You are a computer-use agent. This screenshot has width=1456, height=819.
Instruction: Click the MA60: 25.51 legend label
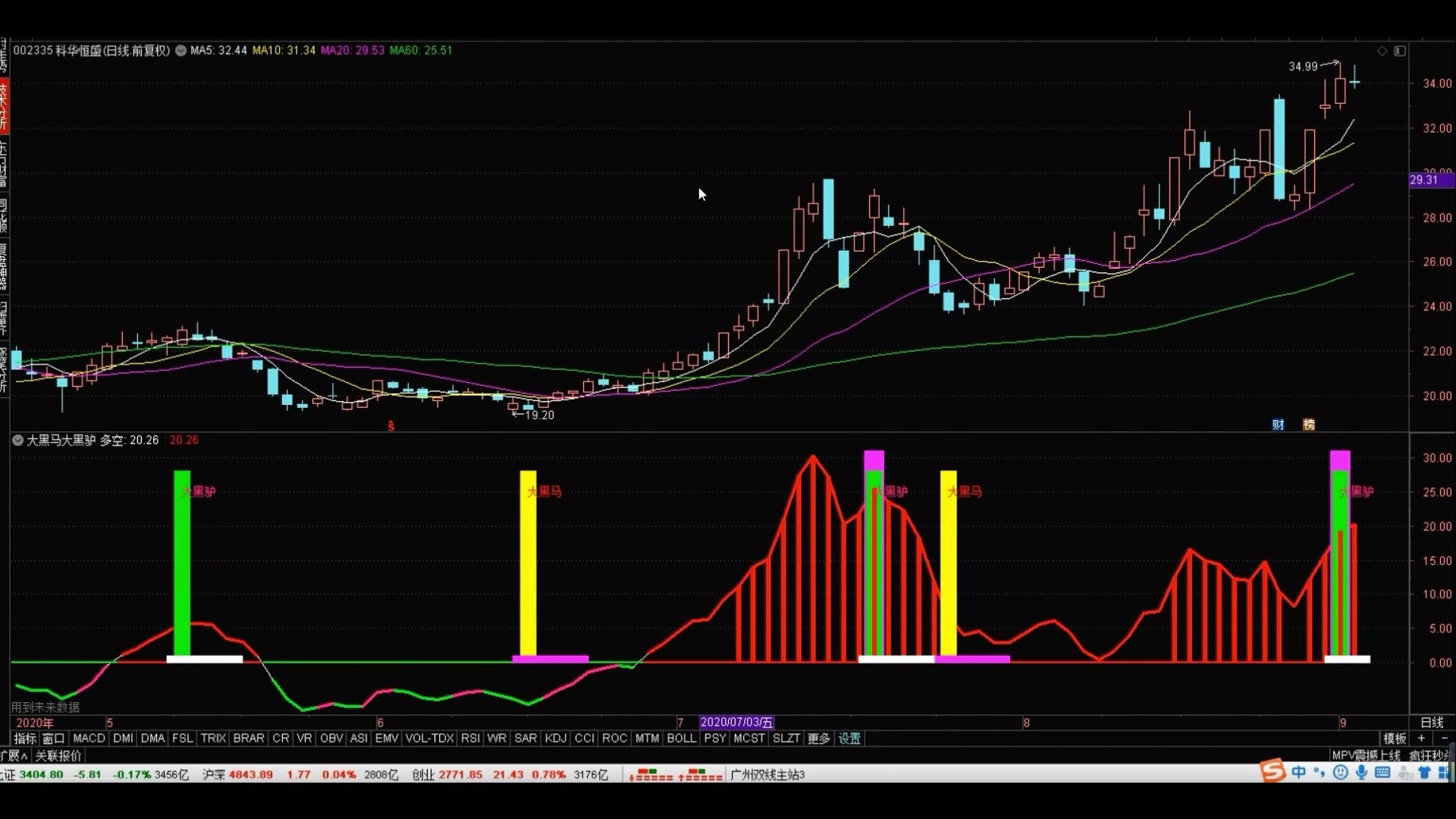coord(421,51)
